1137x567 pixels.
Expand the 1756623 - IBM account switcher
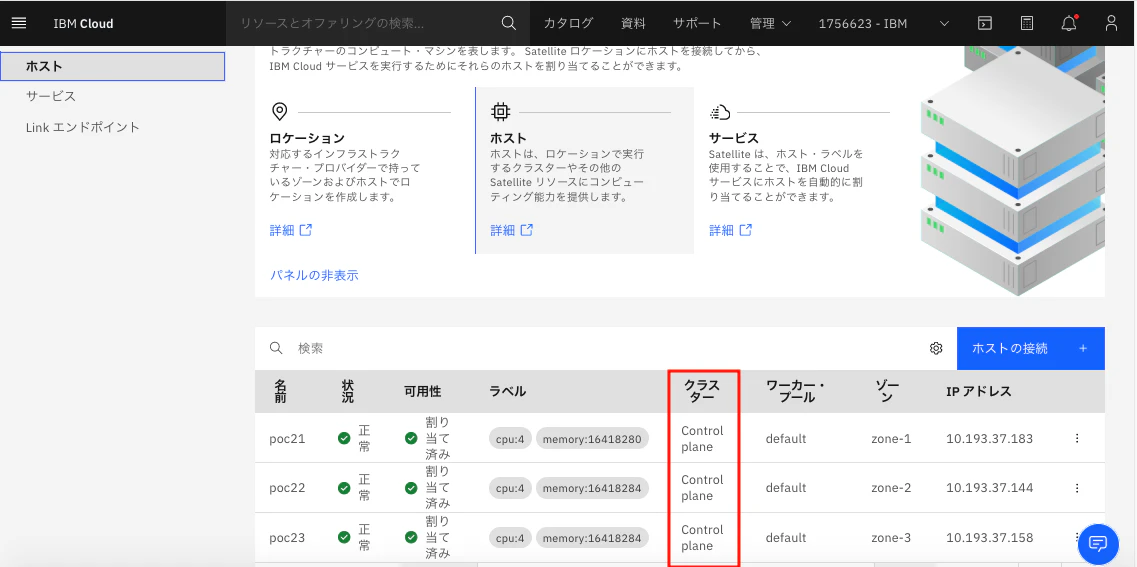[884, 23]
